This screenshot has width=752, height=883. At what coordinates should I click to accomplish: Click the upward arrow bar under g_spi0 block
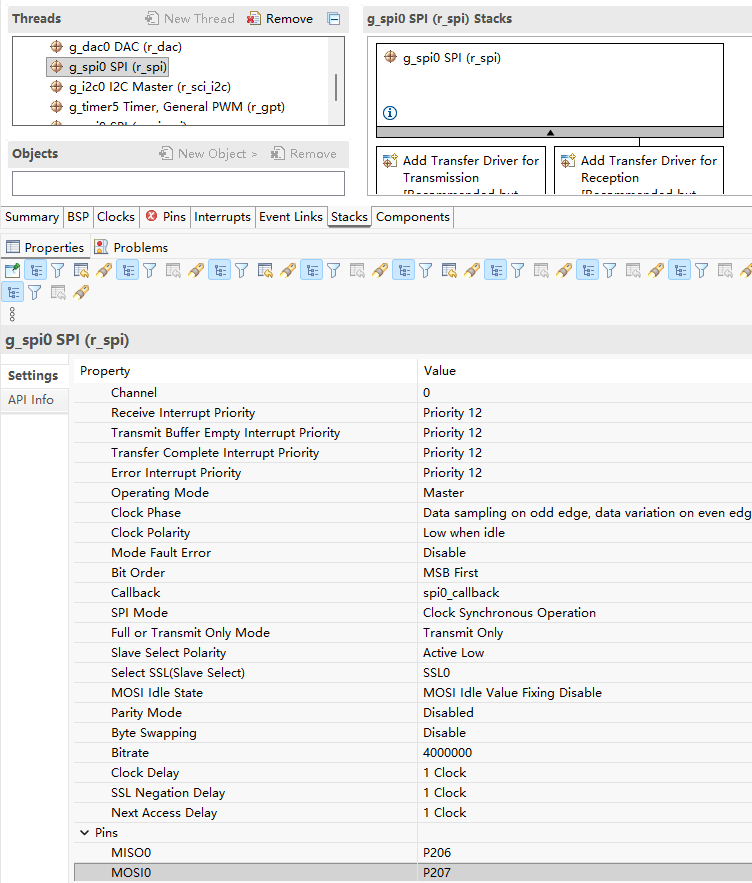pos(550,132)
